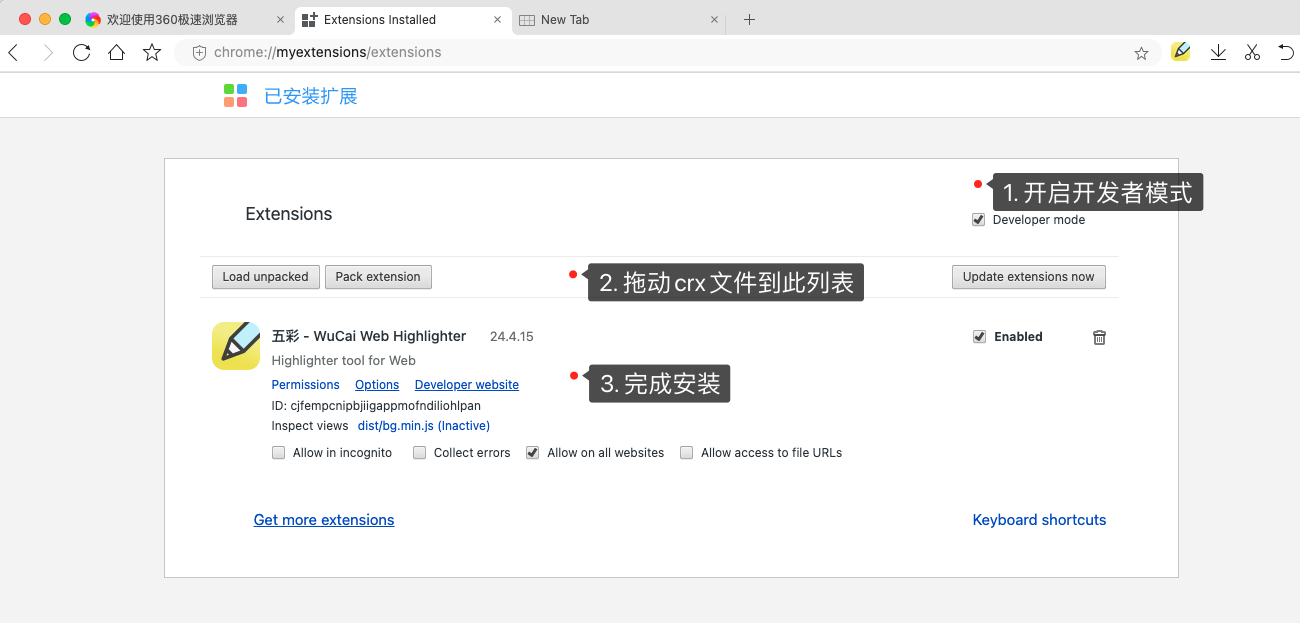Open a new tab with plus icon
The image size is (1300, 623).
(x=749, y=19)
